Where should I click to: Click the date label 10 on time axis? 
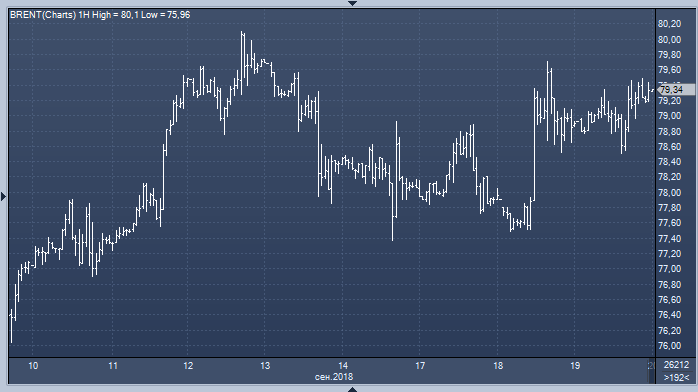33,366
